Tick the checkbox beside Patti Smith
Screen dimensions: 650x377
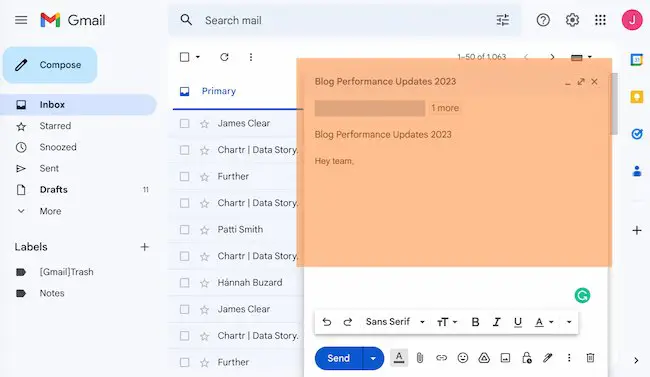pyautogui.click(x=184, y=229)
